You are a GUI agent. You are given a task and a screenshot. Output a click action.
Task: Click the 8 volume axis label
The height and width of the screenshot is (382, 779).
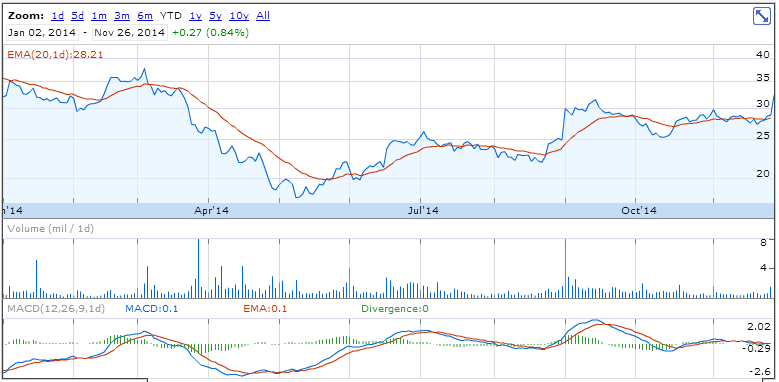pos(764,242)
